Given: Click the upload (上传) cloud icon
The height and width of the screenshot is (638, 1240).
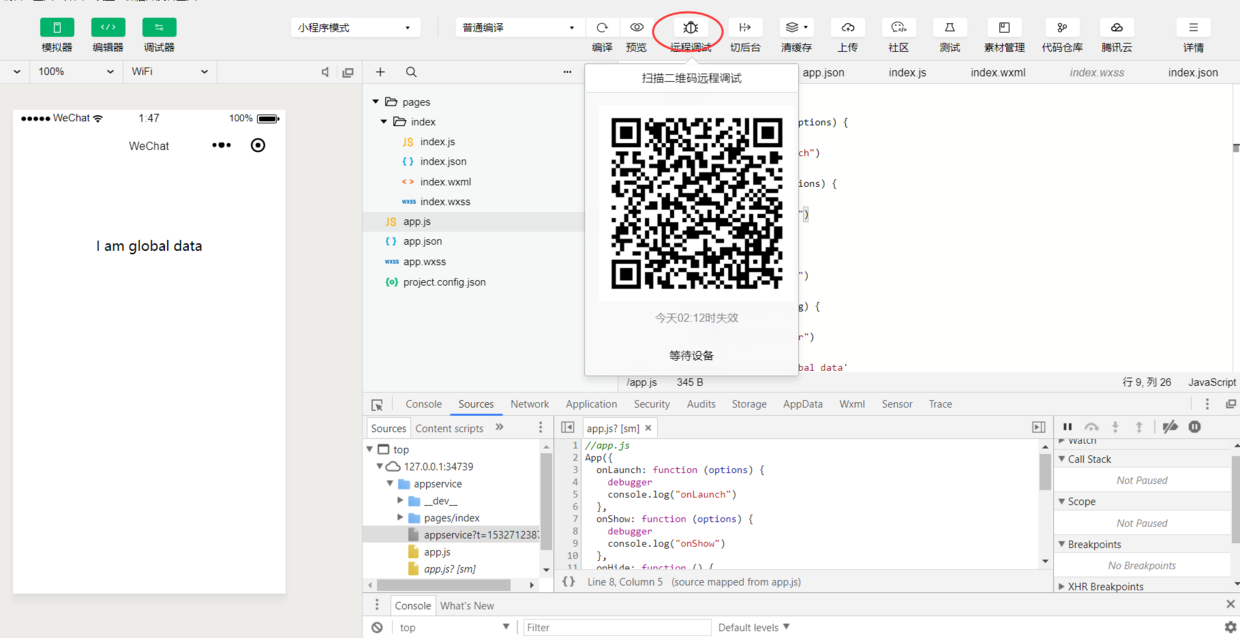Looking at the screenshot, I should click(847, 28).
